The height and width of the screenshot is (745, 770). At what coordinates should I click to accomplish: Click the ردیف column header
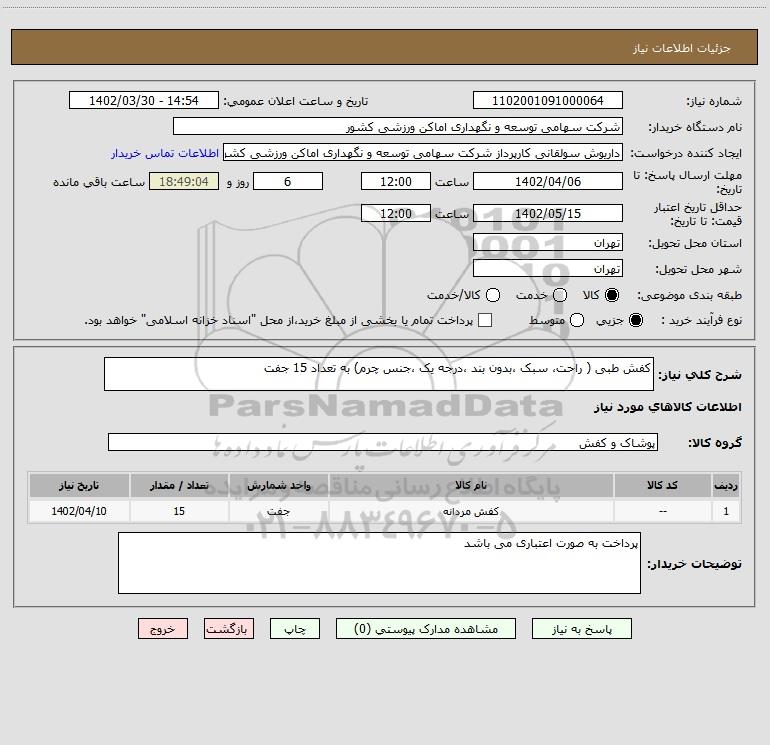[x=726, y=485]
